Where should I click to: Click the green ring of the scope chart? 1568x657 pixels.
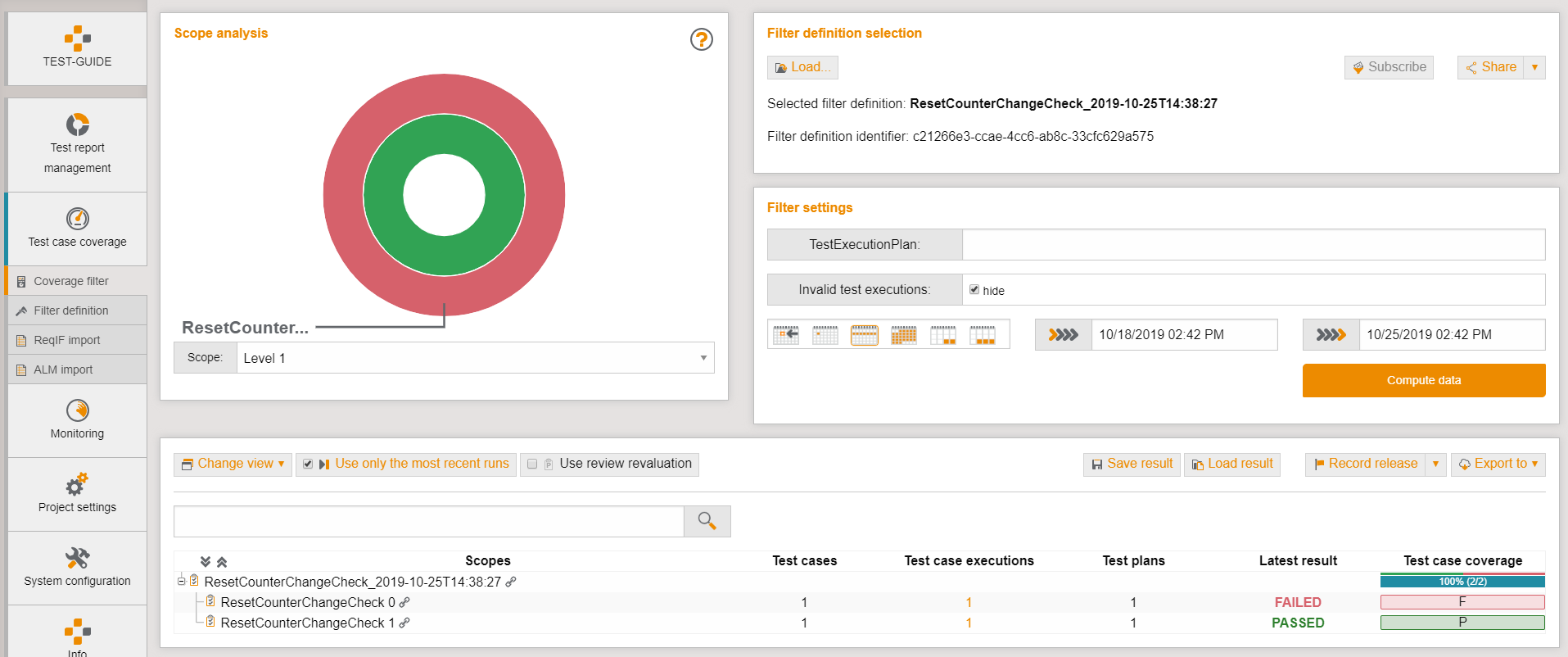383,195
